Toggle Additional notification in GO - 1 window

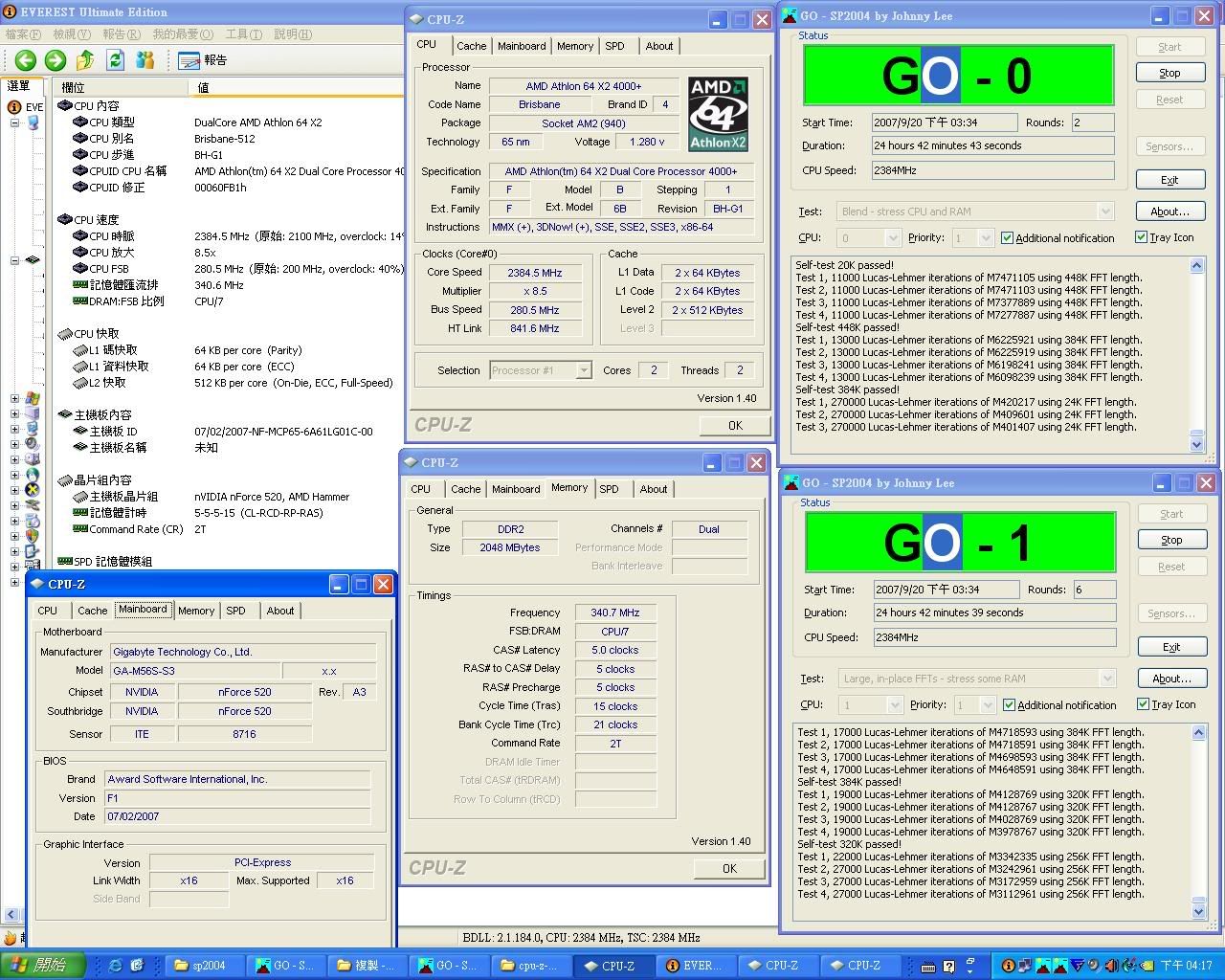point(1009,705)
